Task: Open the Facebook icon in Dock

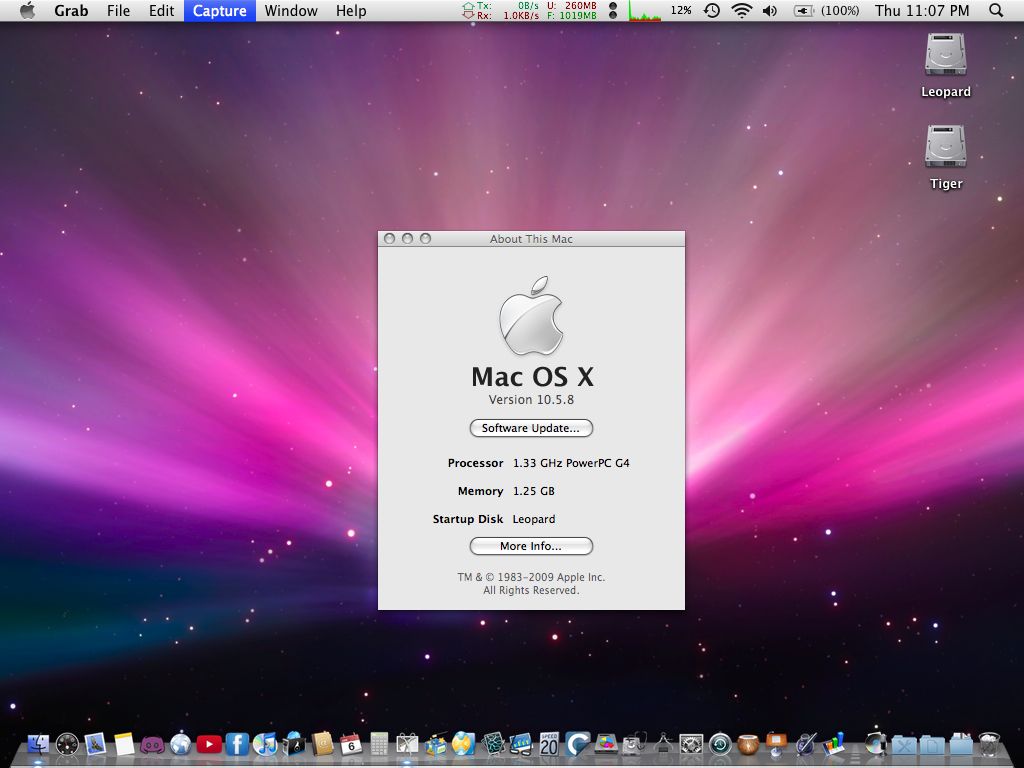Action: point(237,744)
